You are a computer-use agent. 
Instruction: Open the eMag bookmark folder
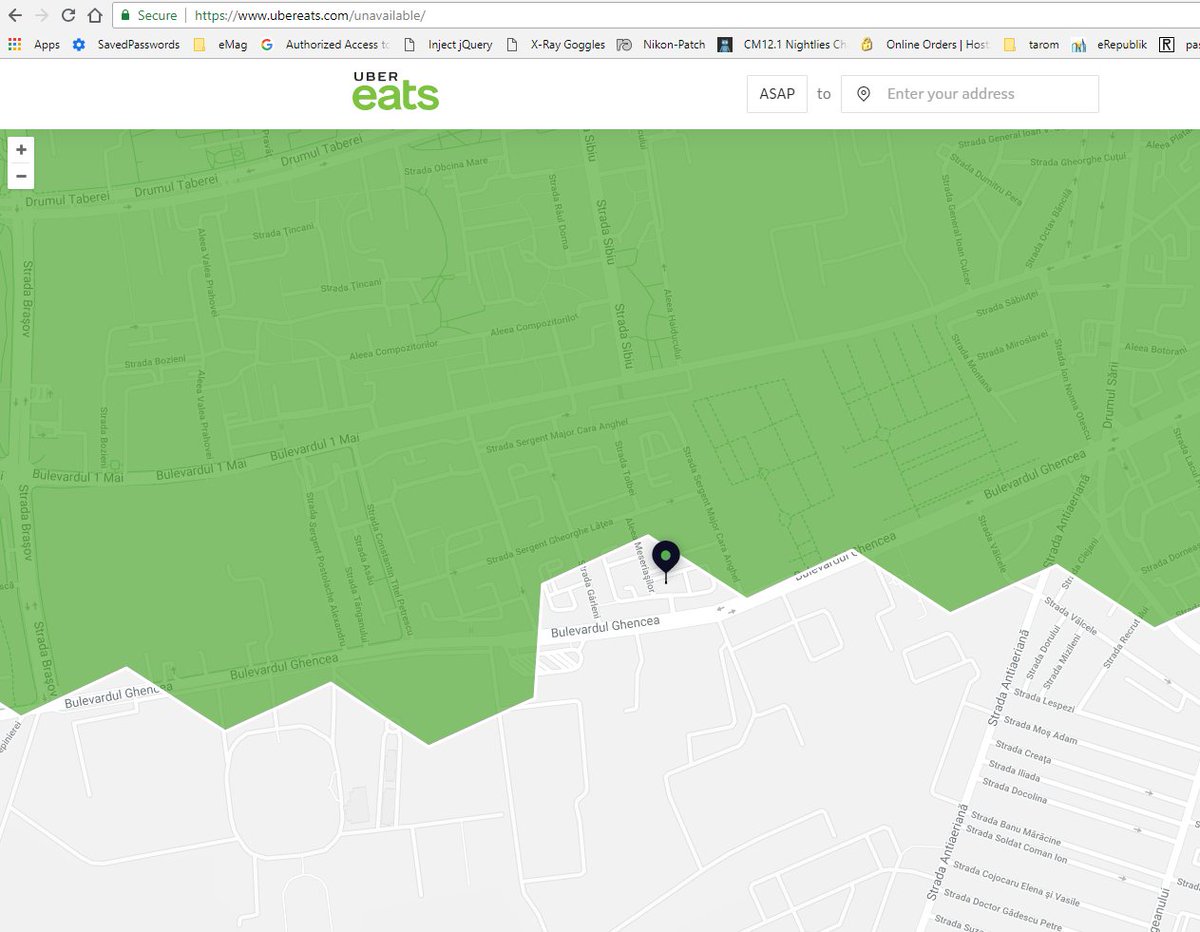(x=222, y=44)
